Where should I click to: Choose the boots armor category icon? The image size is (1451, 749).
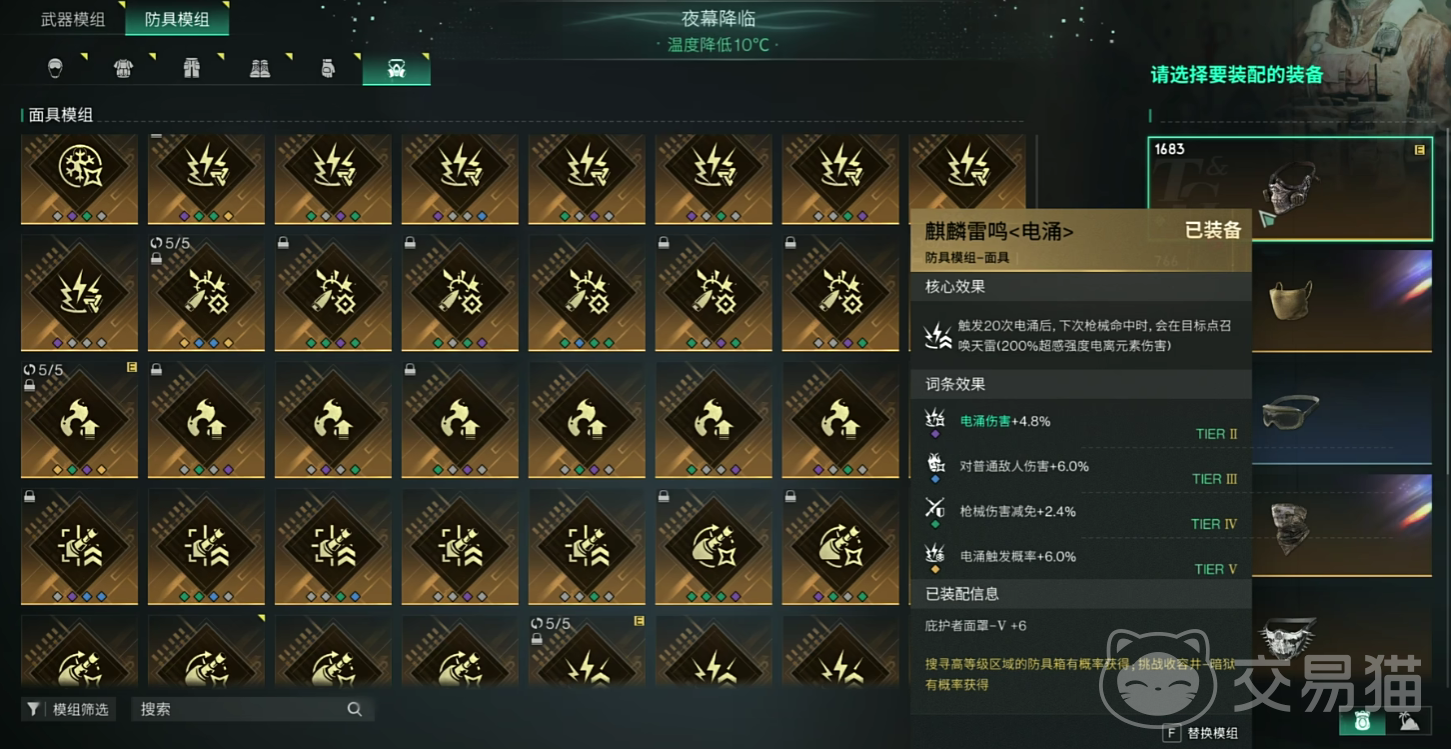pos(260,68)
